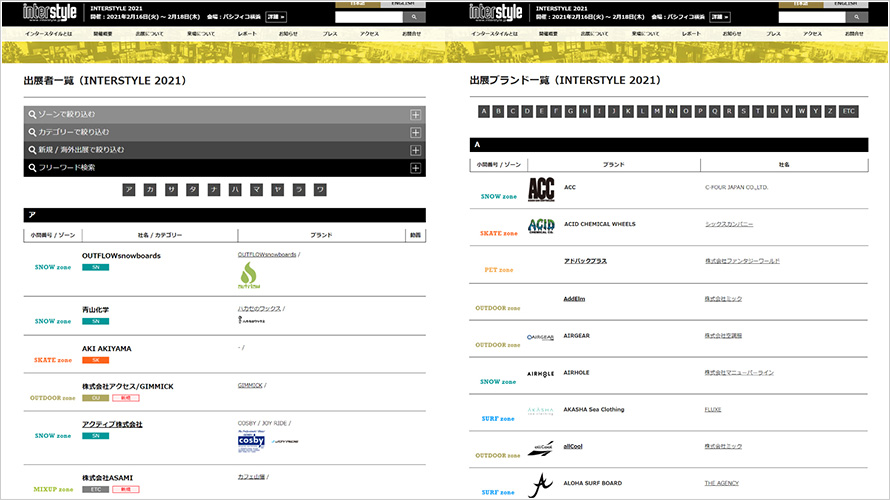Viewport: 890px width, 500px height.
Task: Select letter B in brand alphabet index
Action: point(498,111)
